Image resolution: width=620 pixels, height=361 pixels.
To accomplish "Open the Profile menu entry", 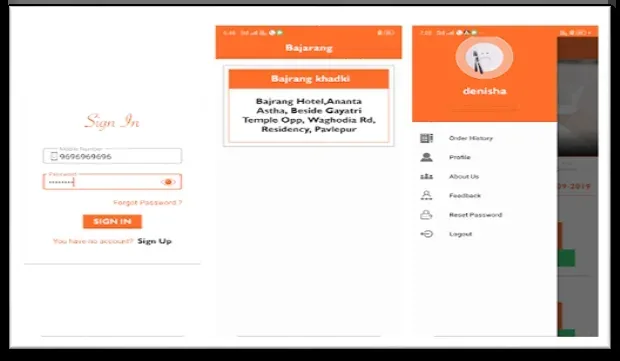I will pyautogui.click(x=459, y=157).
